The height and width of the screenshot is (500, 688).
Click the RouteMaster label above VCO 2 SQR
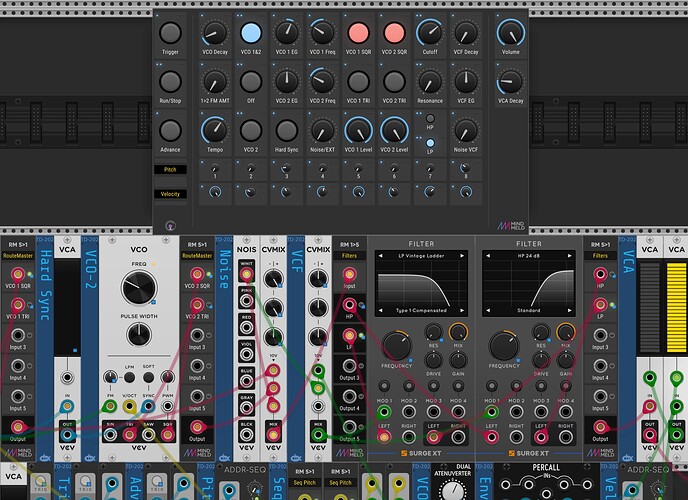pos(197,256)
